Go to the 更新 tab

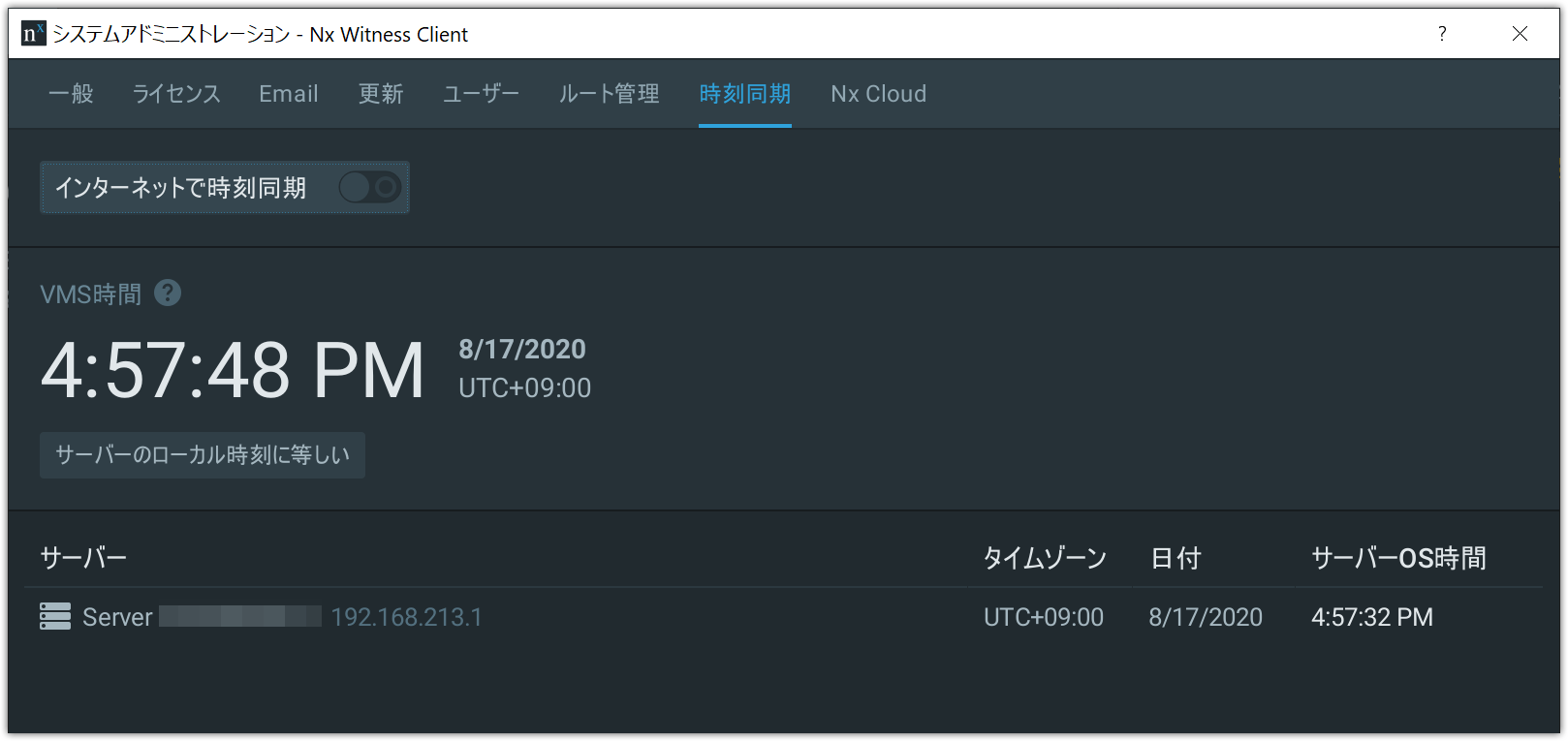click(381, 94)
